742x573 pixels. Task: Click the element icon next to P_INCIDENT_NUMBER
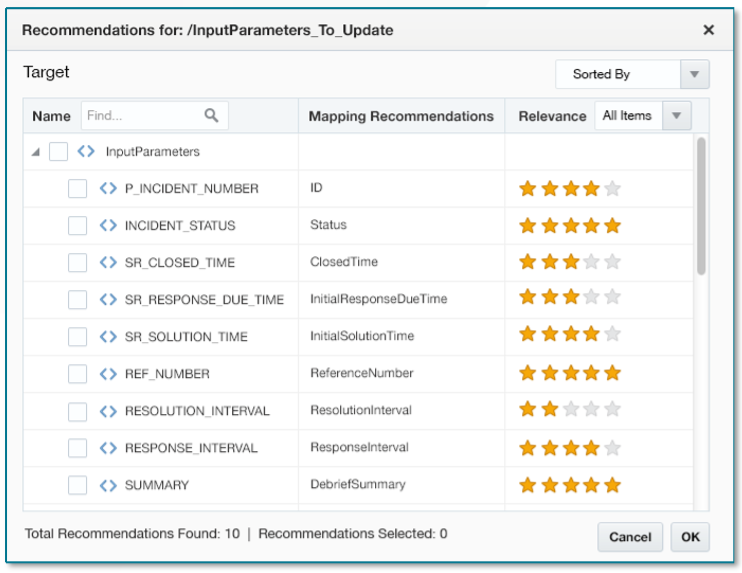click(x=108, y=189)
